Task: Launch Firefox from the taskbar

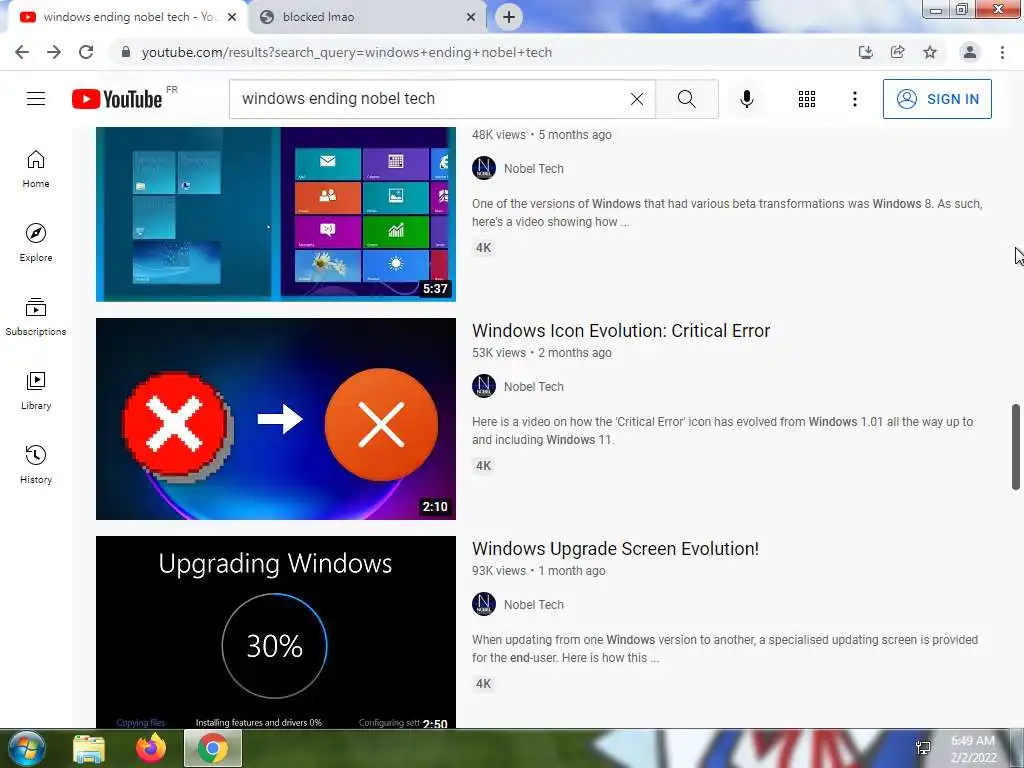Action: click(151, 748)
